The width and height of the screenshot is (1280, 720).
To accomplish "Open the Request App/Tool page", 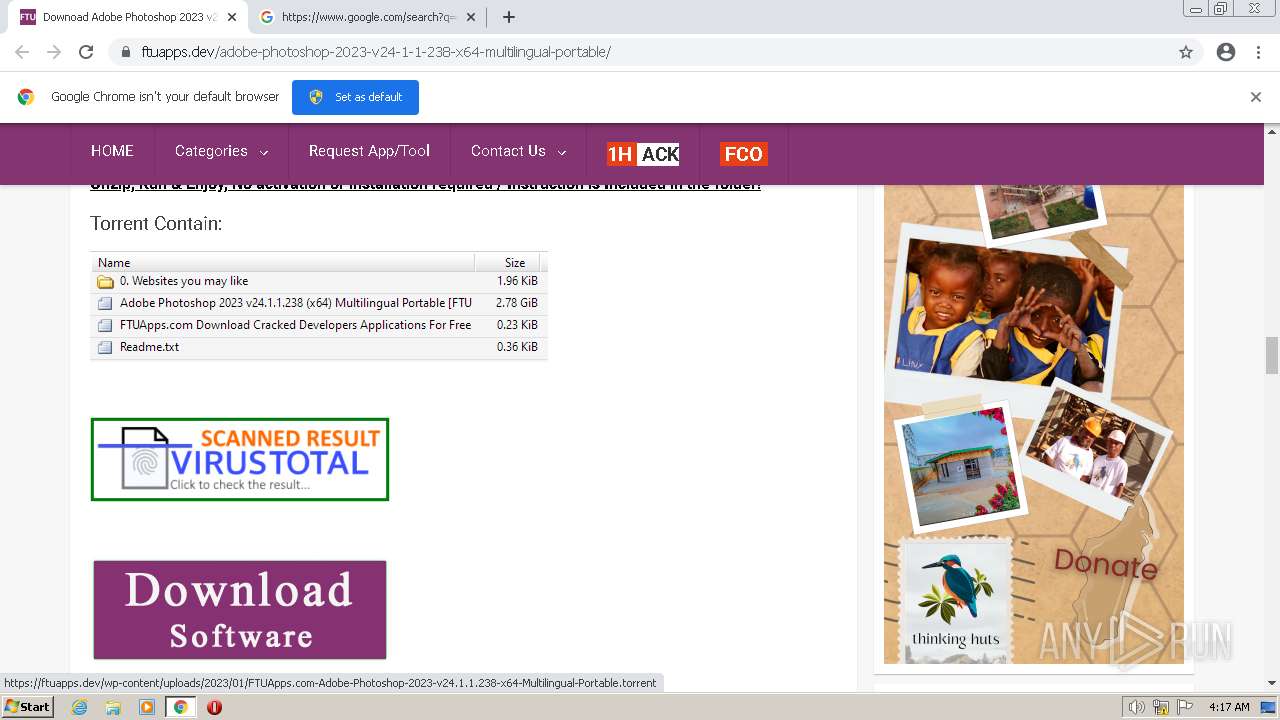I will pyautogui.click(x=369, y=151).
